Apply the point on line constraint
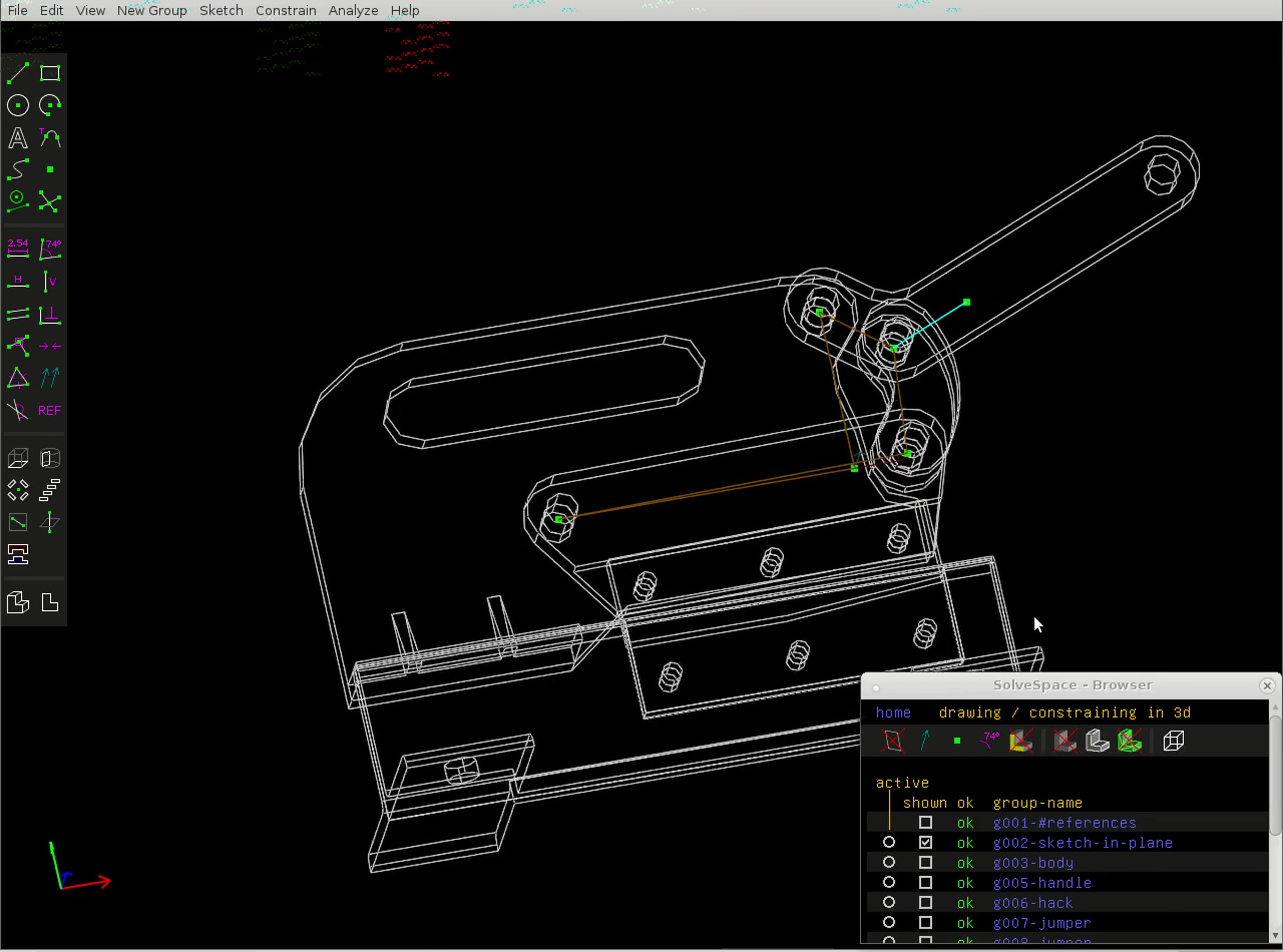Image resolution: width=1283 pixels, height=952 pixels. coord(18,346)
